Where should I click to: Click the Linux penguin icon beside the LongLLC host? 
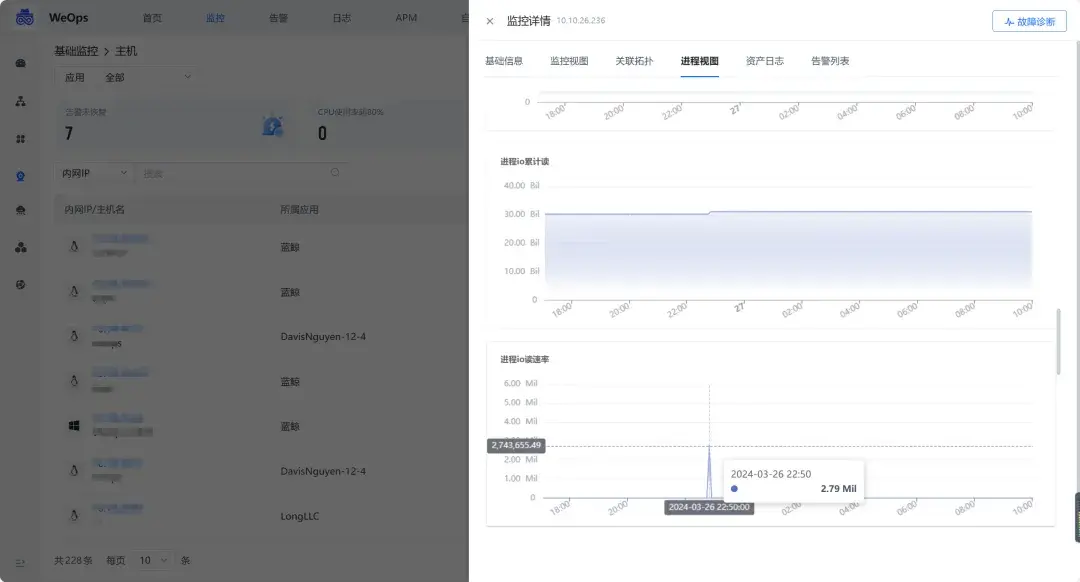(x=73, y=516)
